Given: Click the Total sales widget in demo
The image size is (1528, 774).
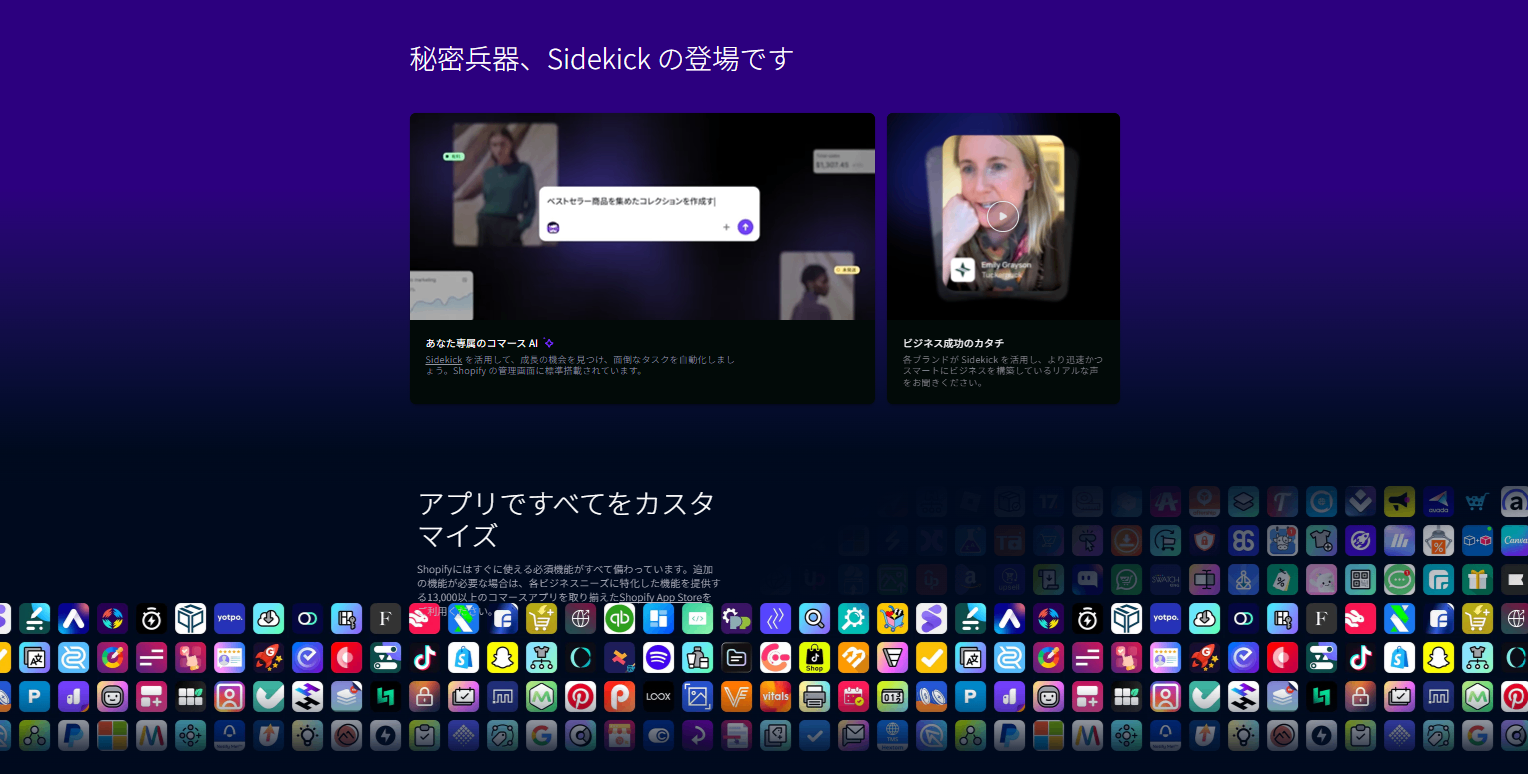Looking at the screenshot, I should tap(843, 161).
